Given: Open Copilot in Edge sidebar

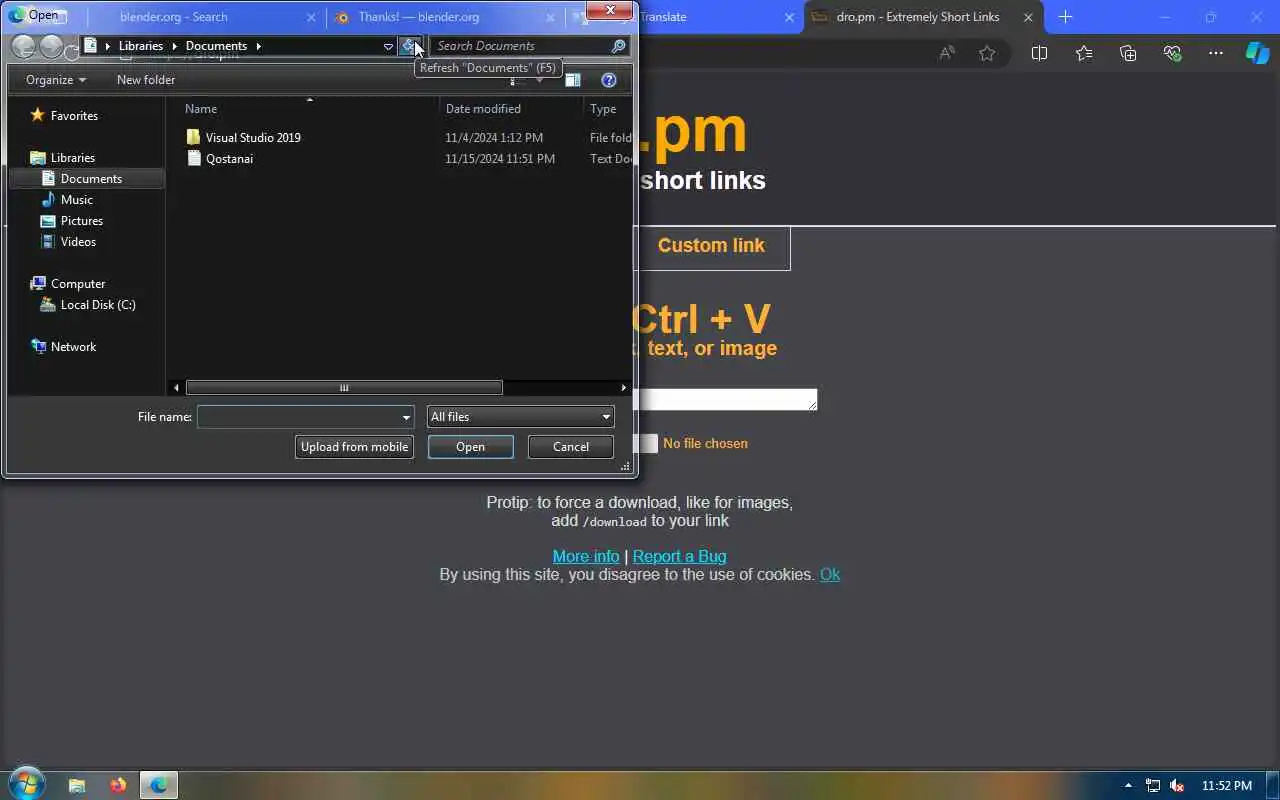Looking at the screenshot, I should click(1257, 53).
